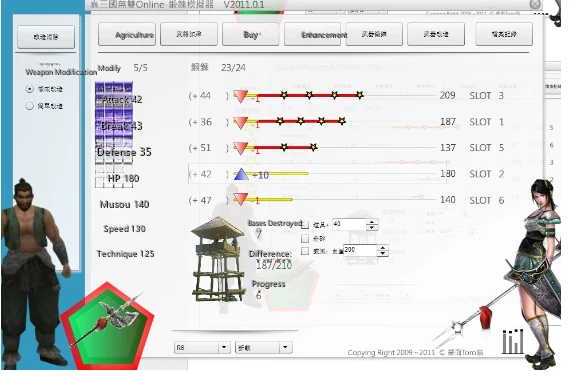Increase the 40 value with the up arrow

click(x=372, y=222)
